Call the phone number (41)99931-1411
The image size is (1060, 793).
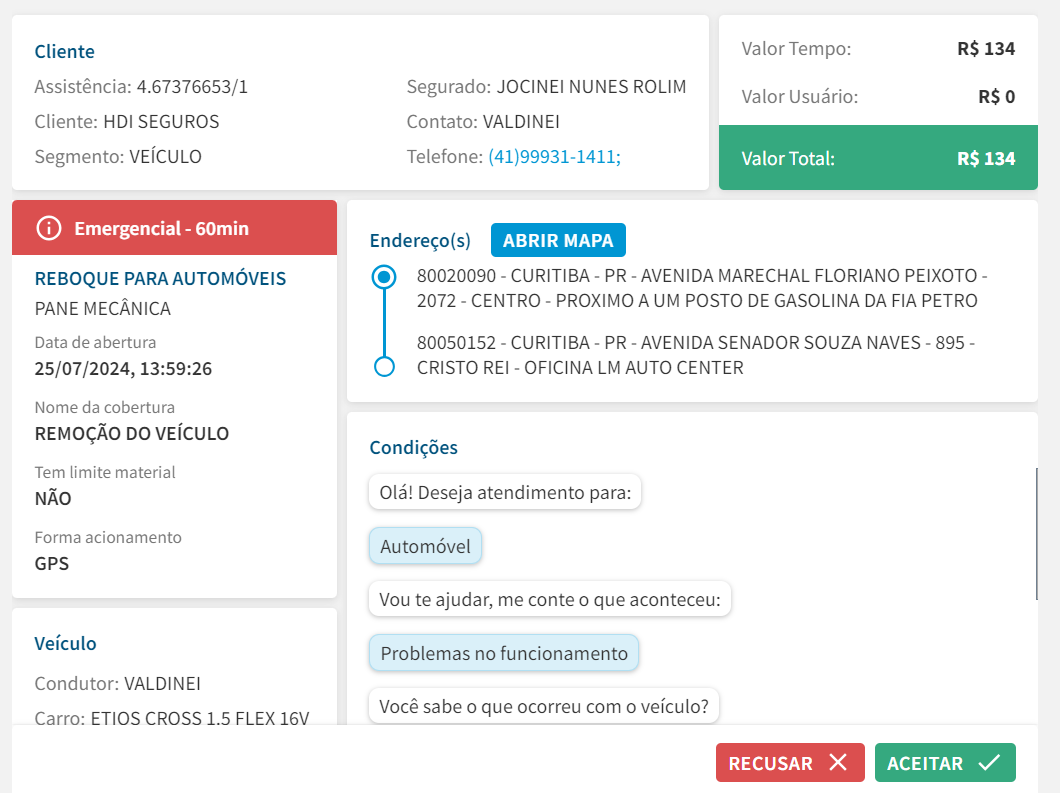pos(554,157)
